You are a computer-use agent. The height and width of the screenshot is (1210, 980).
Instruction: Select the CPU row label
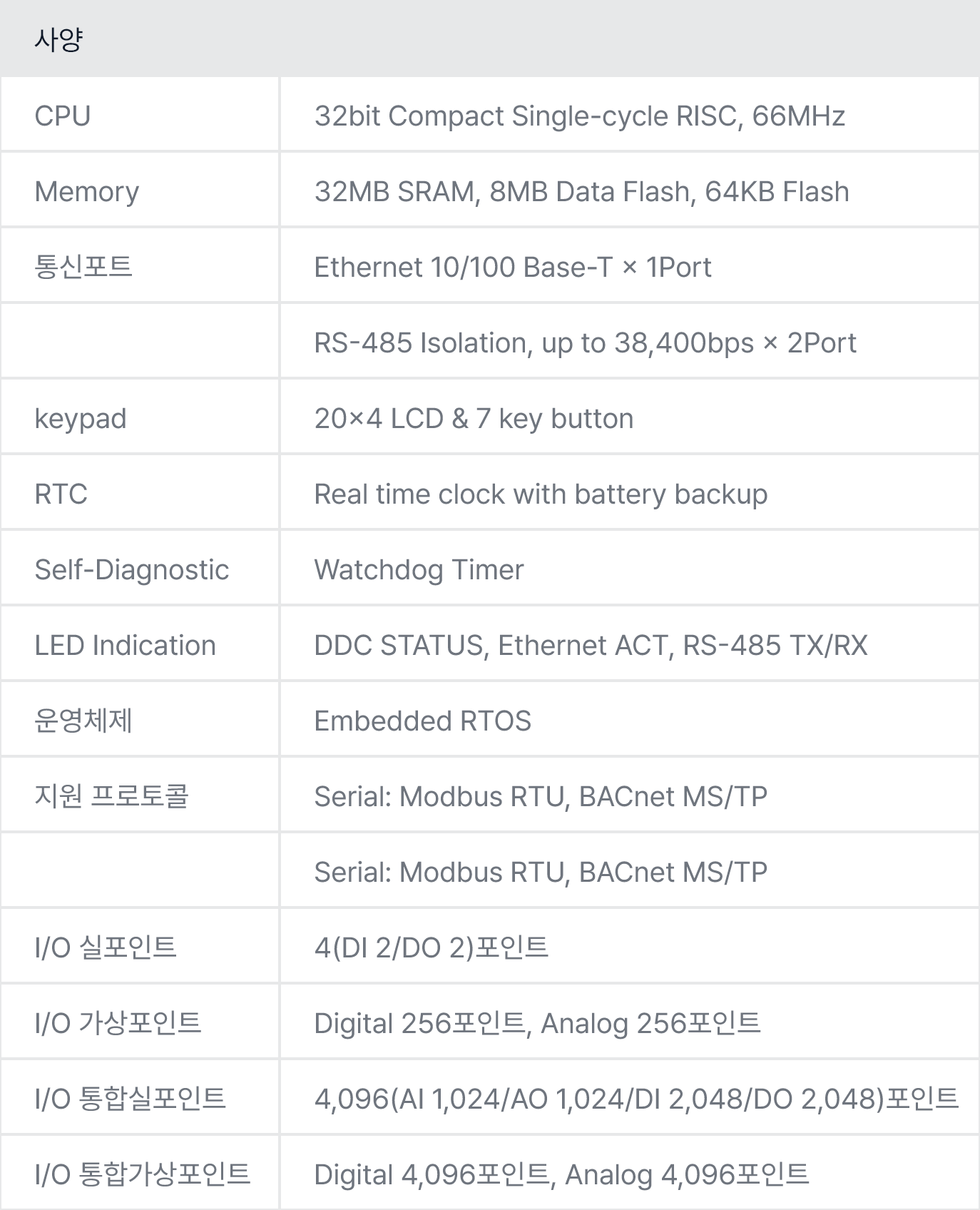click(x=63, y=116)
